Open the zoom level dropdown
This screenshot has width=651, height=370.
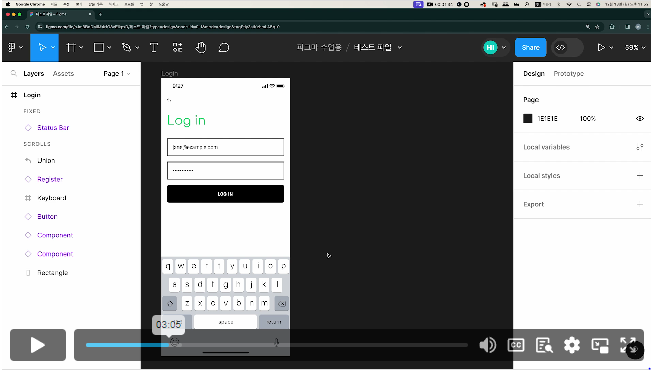[634, 48]
